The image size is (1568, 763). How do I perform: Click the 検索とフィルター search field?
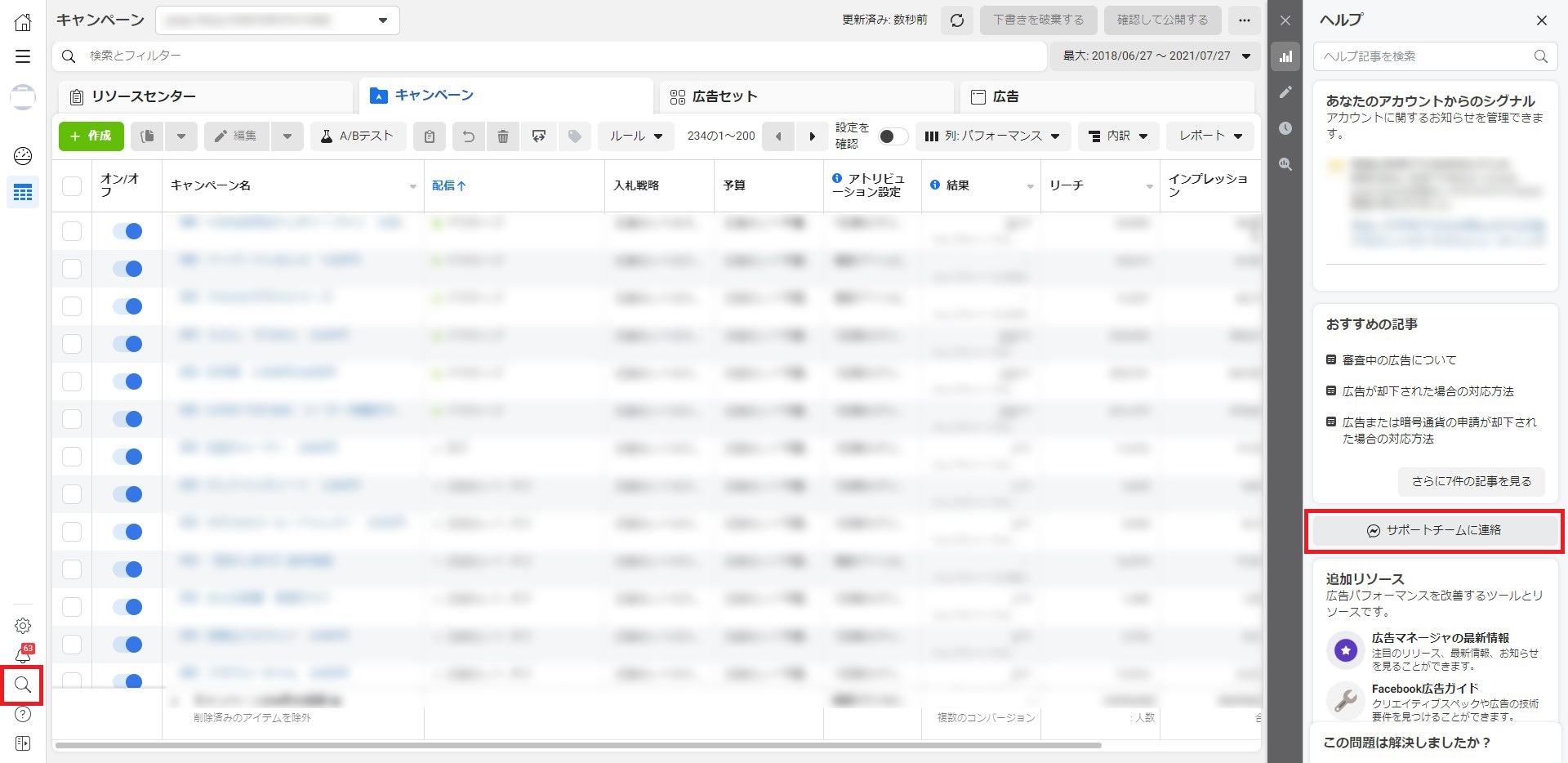[549, 56]
